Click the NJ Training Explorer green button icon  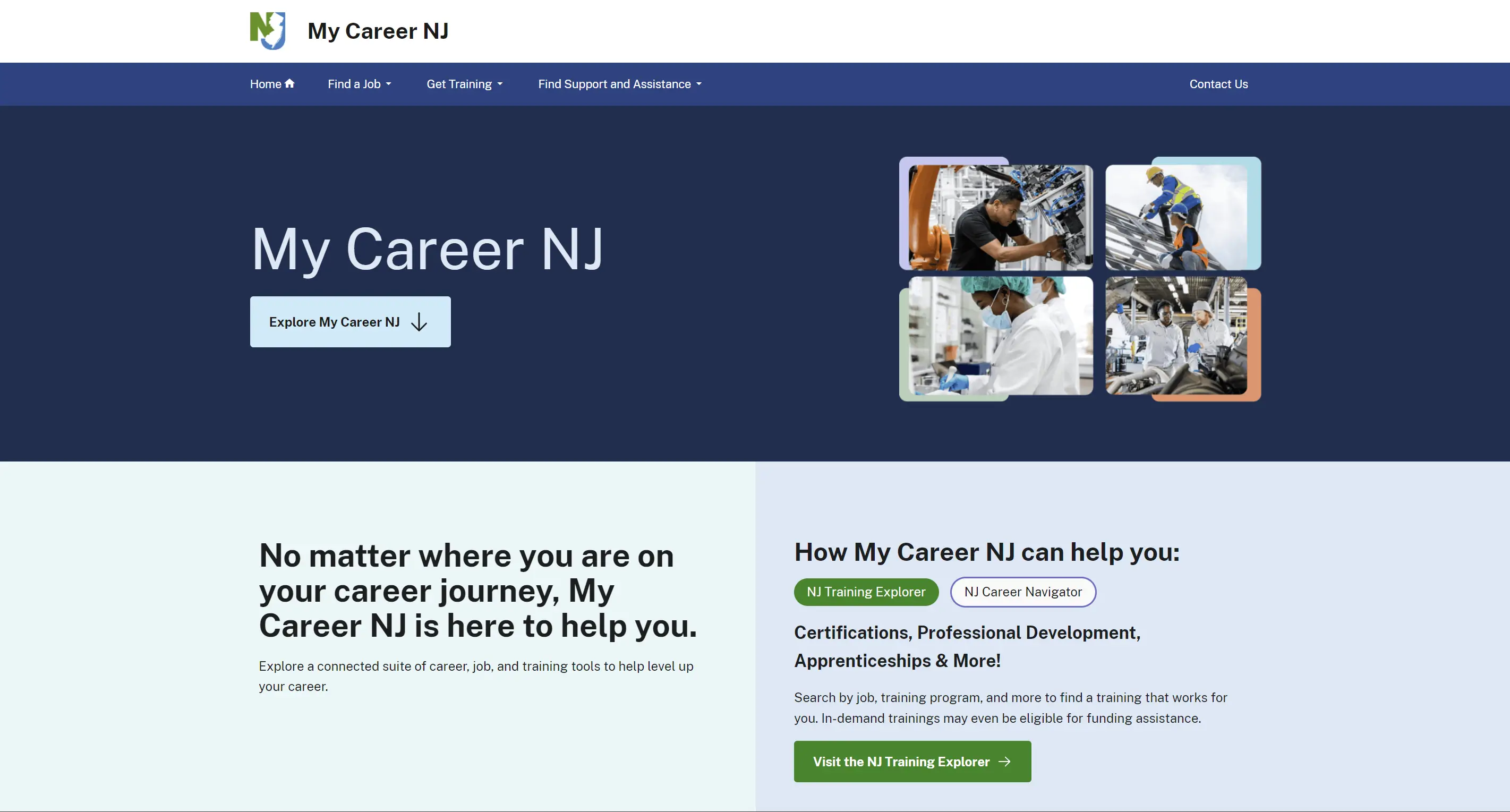click(x=866, y=591)
